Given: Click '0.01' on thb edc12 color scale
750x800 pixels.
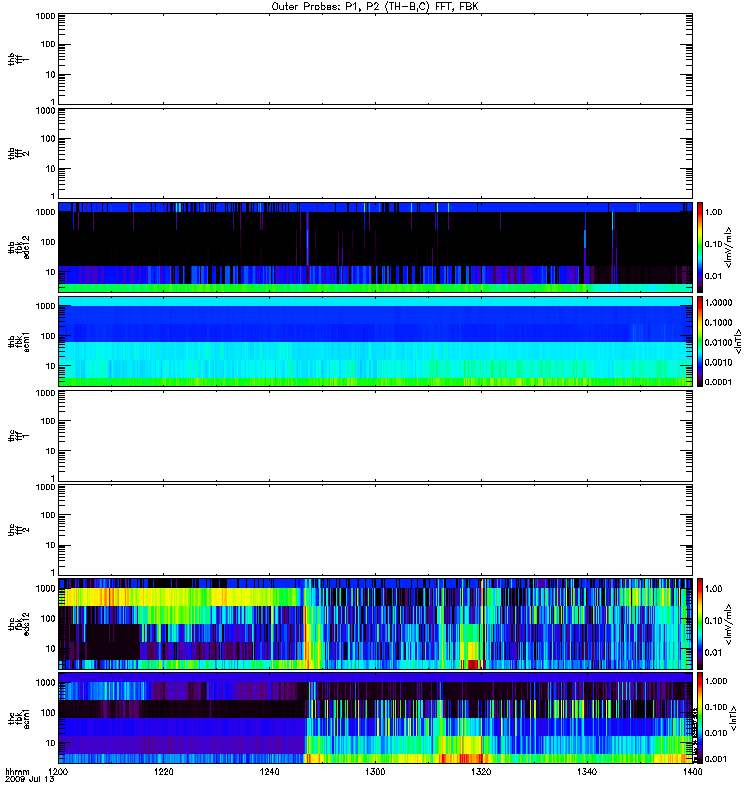Looking at the screenshot, I should [713, 276].
